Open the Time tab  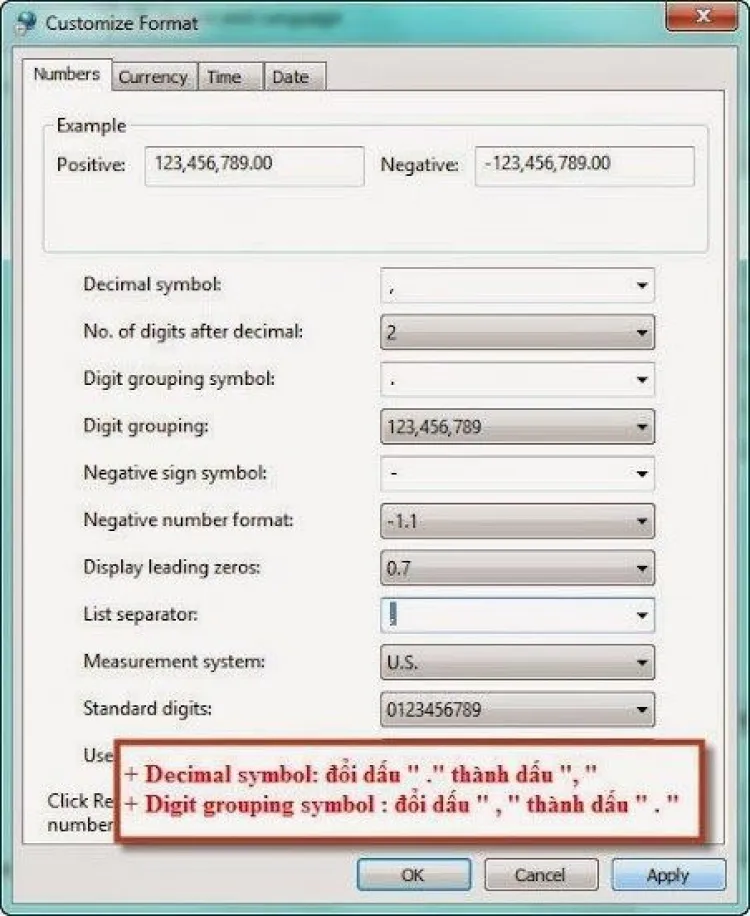pyautogui.click(x=224, y=77)
